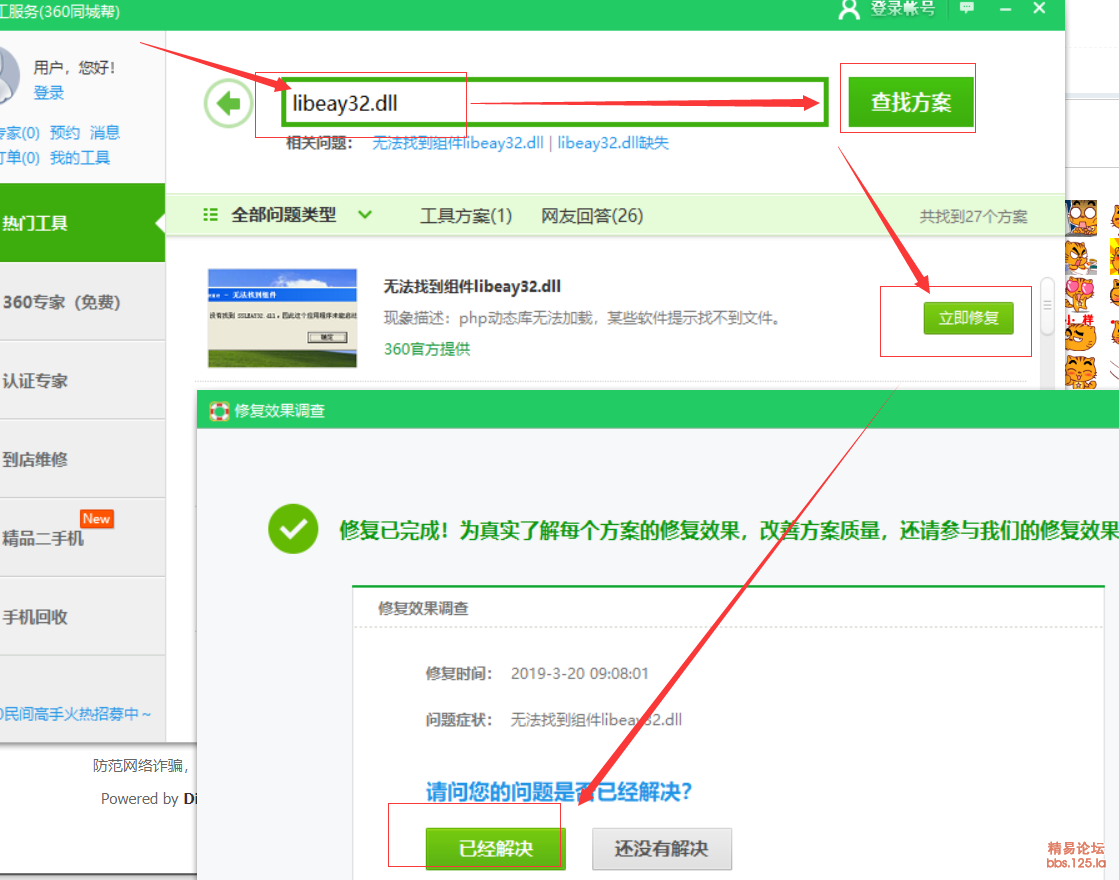Select 360专家（免费）in the sidebar

tap(82, 302)
